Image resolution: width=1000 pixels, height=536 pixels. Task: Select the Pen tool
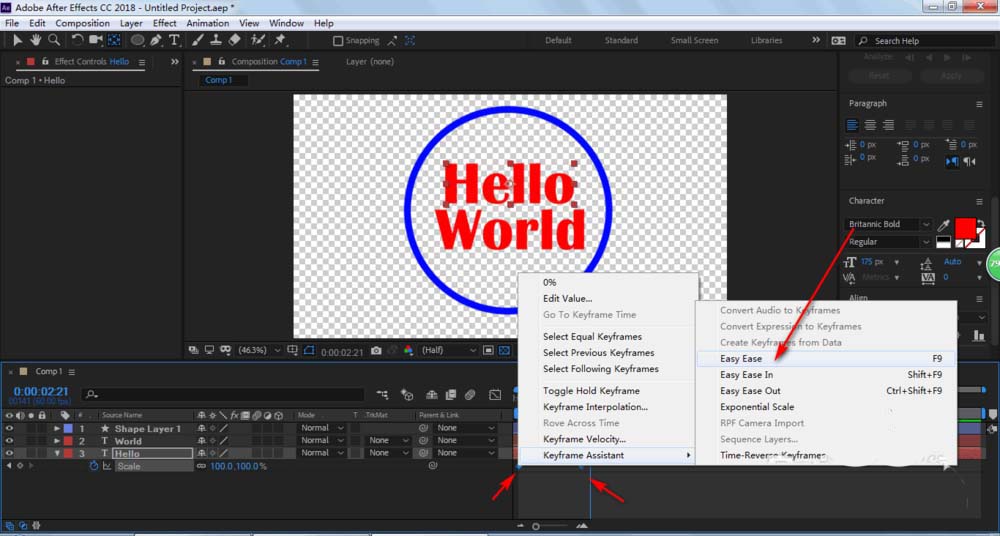pos(157,40)
